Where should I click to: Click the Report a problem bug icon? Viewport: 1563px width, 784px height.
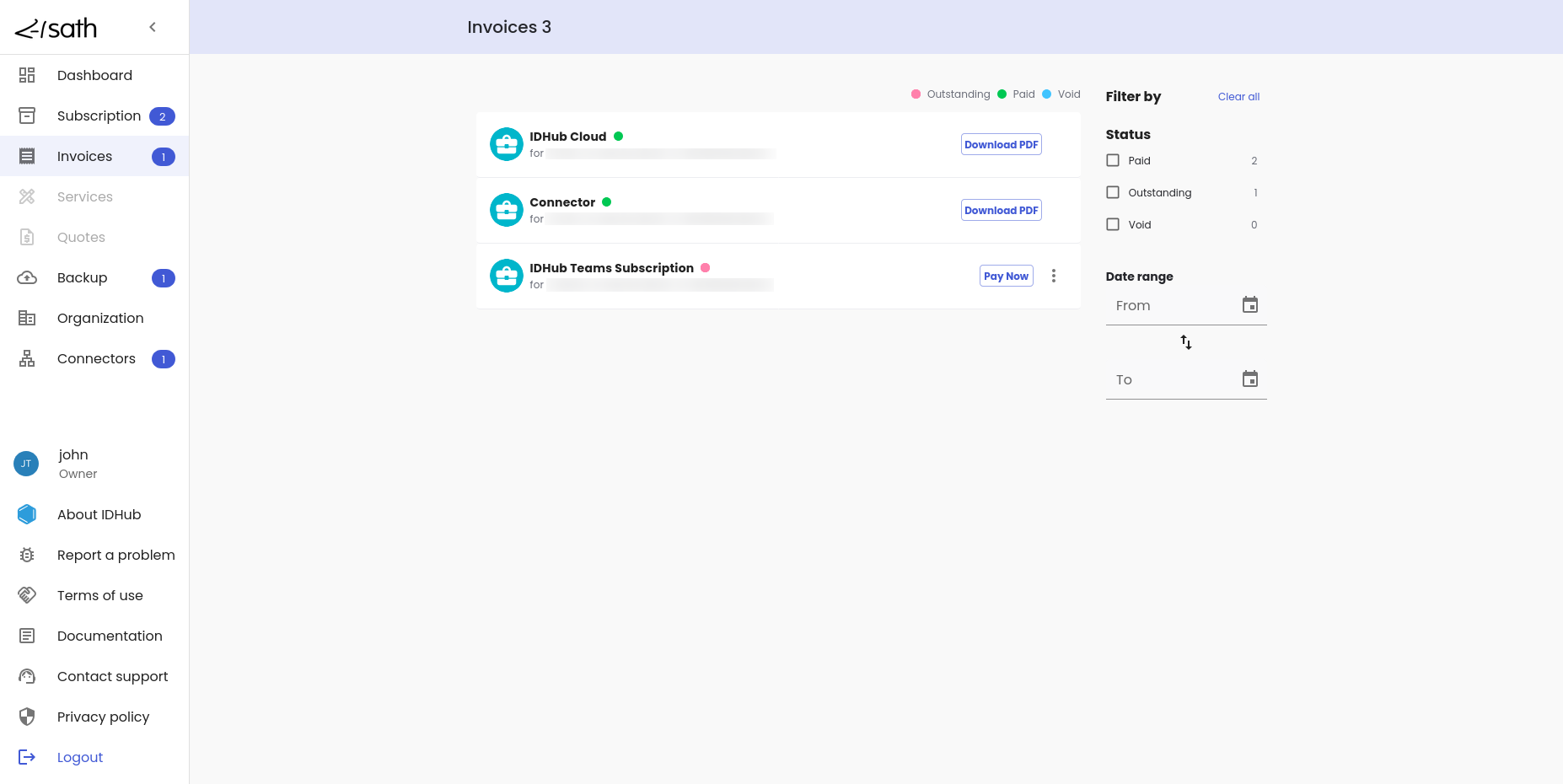point(27,555)
